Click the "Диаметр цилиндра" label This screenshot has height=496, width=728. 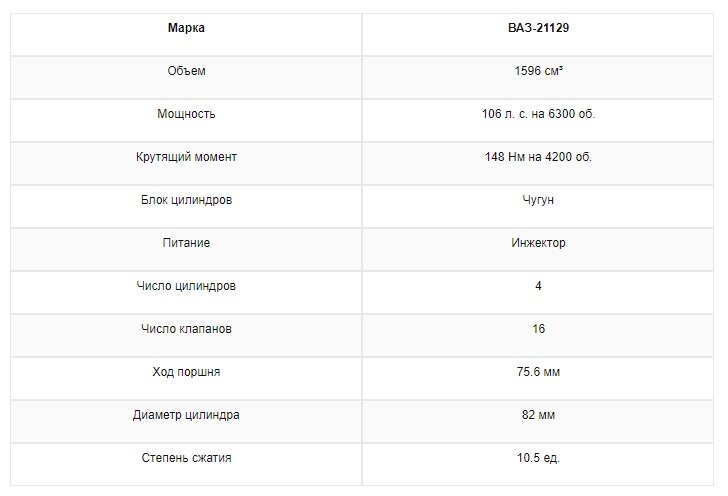coord(186,415)
